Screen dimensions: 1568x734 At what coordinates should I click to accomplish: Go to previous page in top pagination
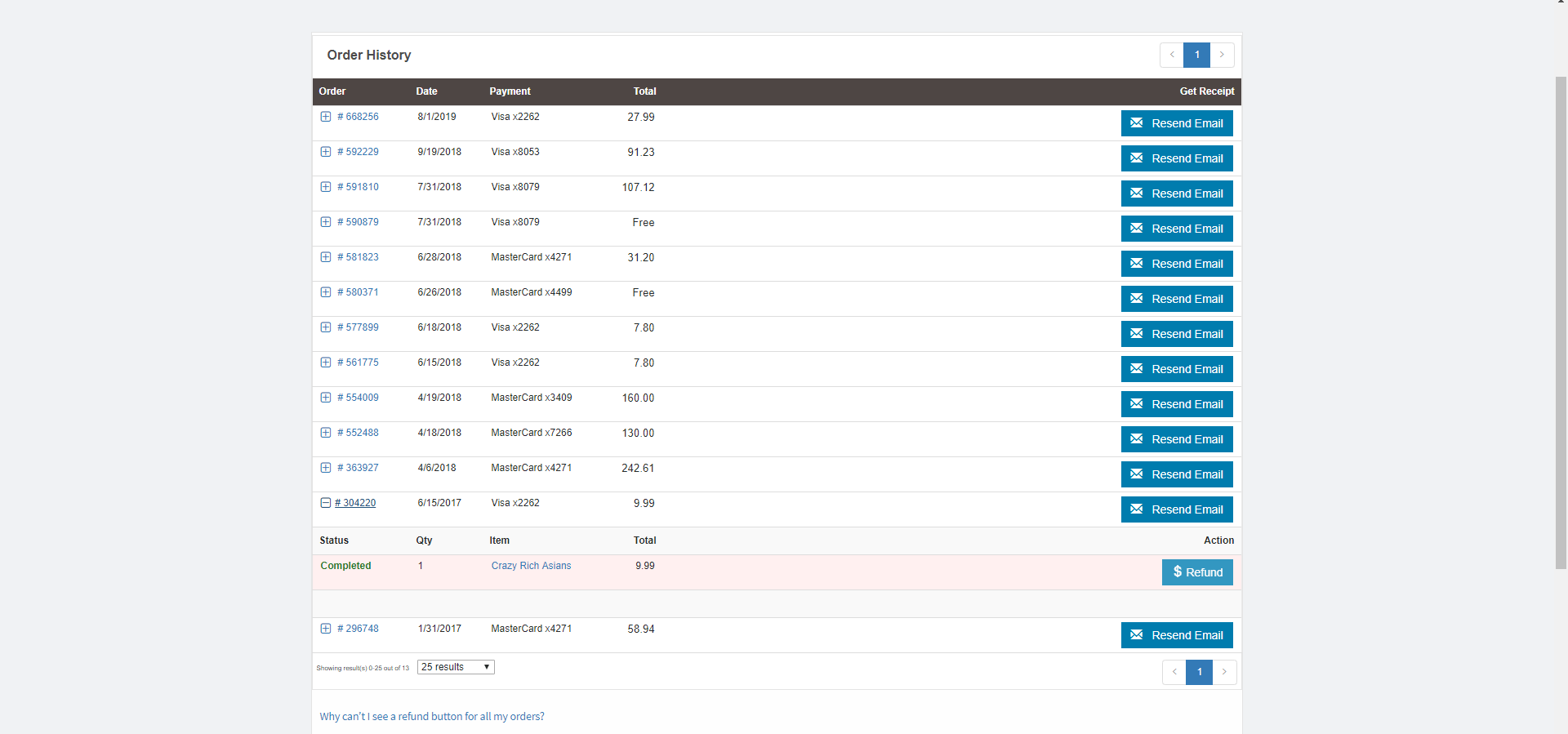[1172, 55]
